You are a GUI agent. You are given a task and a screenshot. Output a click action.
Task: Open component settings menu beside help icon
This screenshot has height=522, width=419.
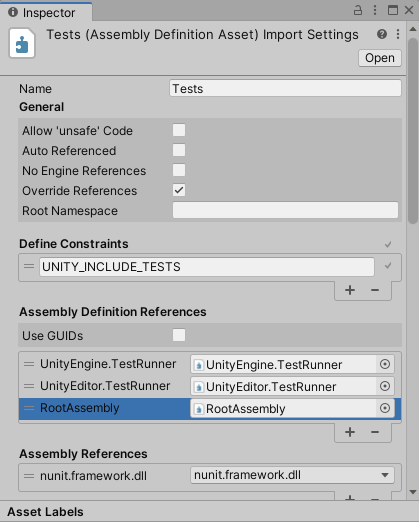(x=398, y=34)
